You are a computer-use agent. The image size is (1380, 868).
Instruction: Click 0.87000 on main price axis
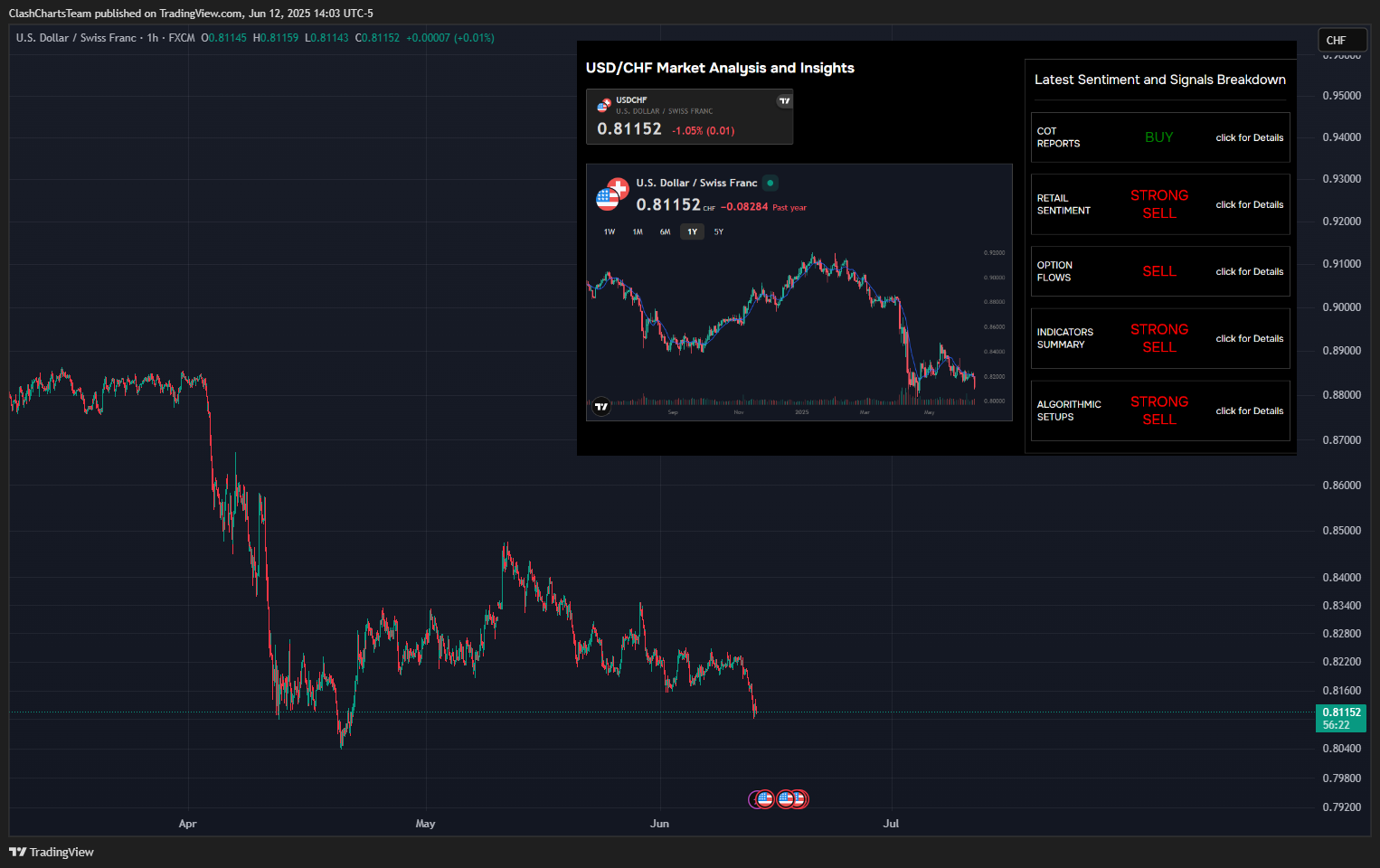coord(1341,440)
